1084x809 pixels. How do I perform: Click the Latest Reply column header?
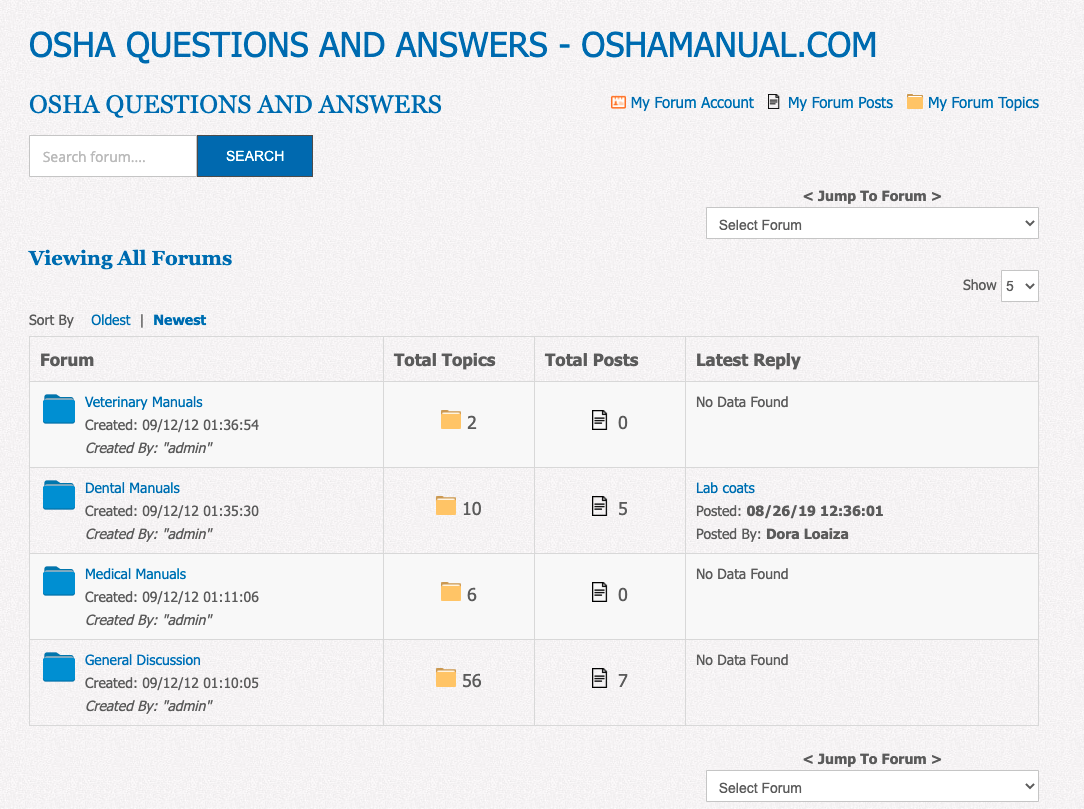point(748,360)
